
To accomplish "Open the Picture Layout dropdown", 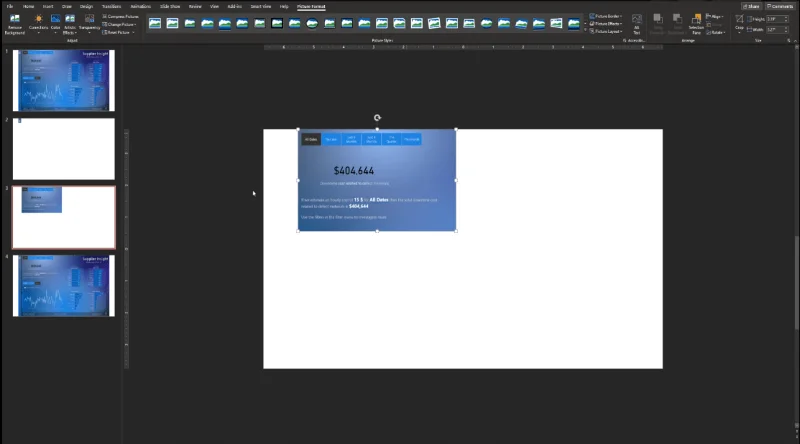I will [x=606, y=31].
